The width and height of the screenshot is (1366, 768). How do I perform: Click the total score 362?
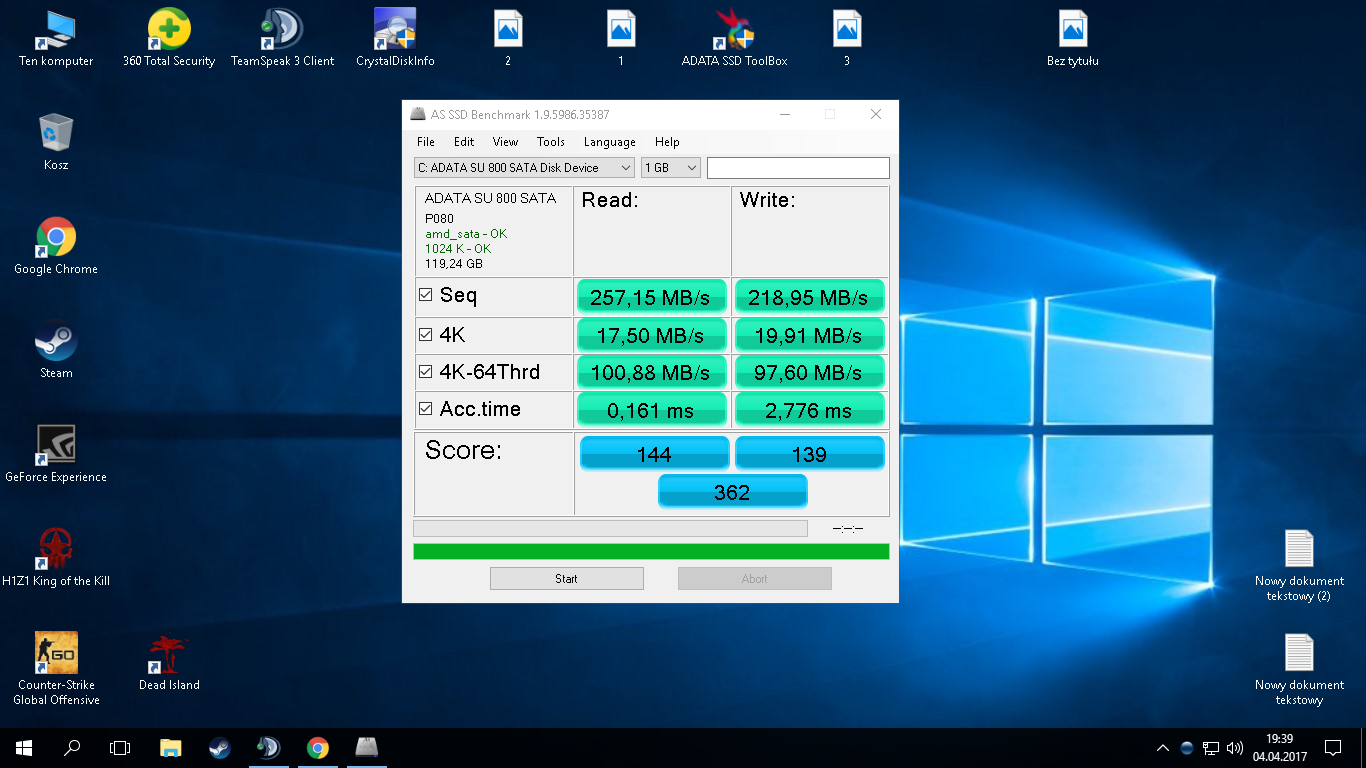click(x=732, y=492)
